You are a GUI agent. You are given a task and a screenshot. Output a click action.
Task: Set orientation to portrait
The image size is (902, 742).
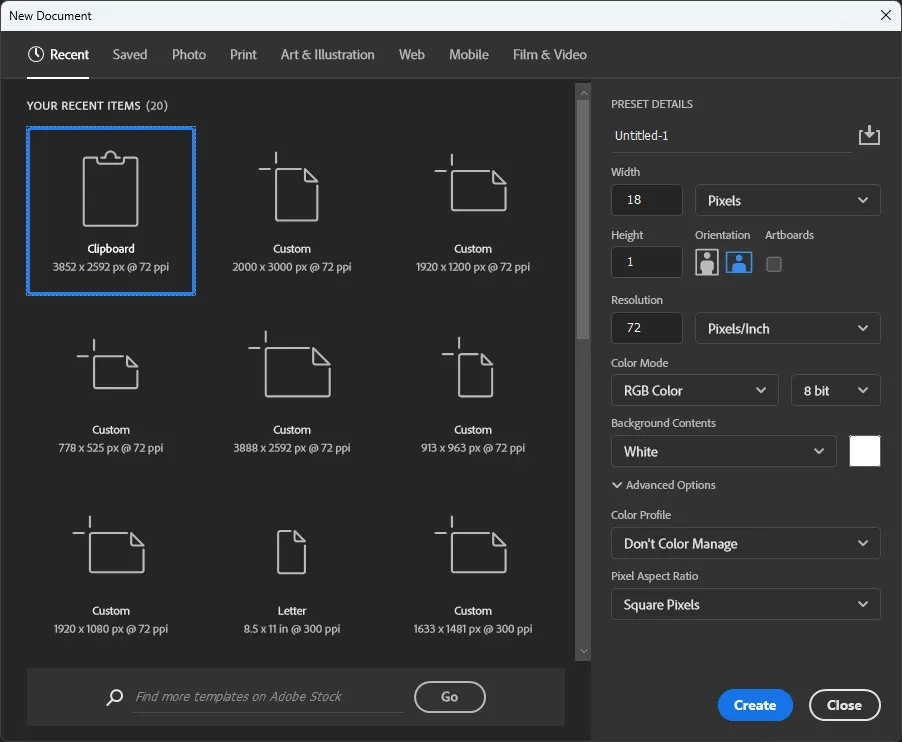coord(707,263)
